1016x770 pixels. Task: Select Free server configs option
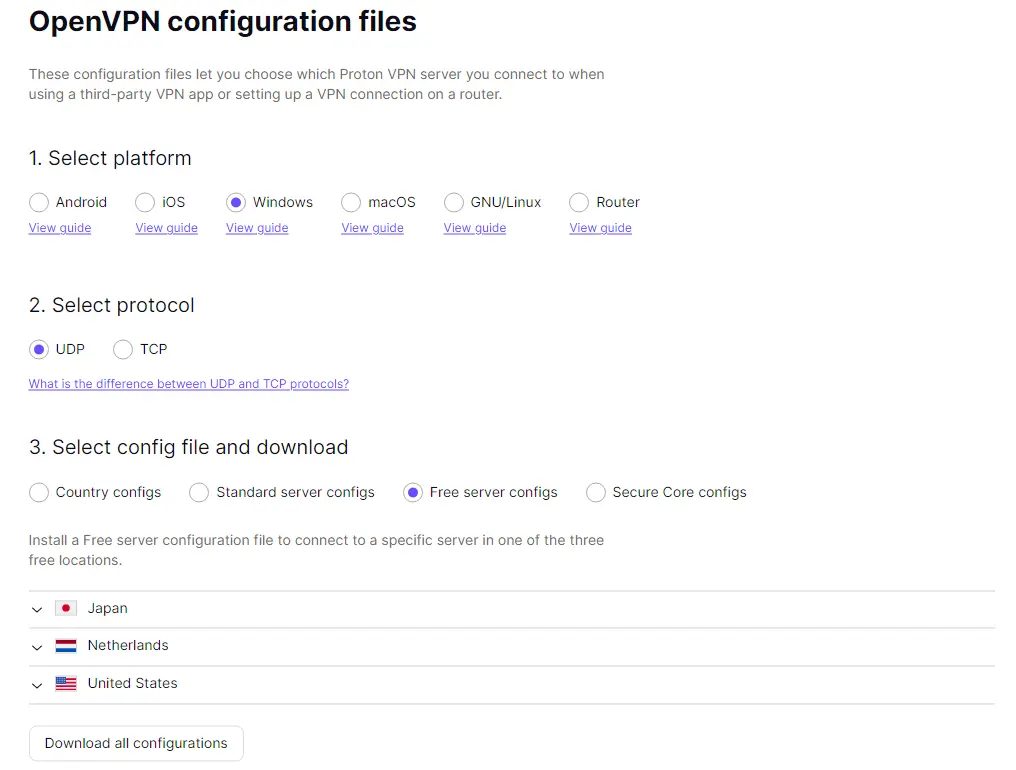413,493
